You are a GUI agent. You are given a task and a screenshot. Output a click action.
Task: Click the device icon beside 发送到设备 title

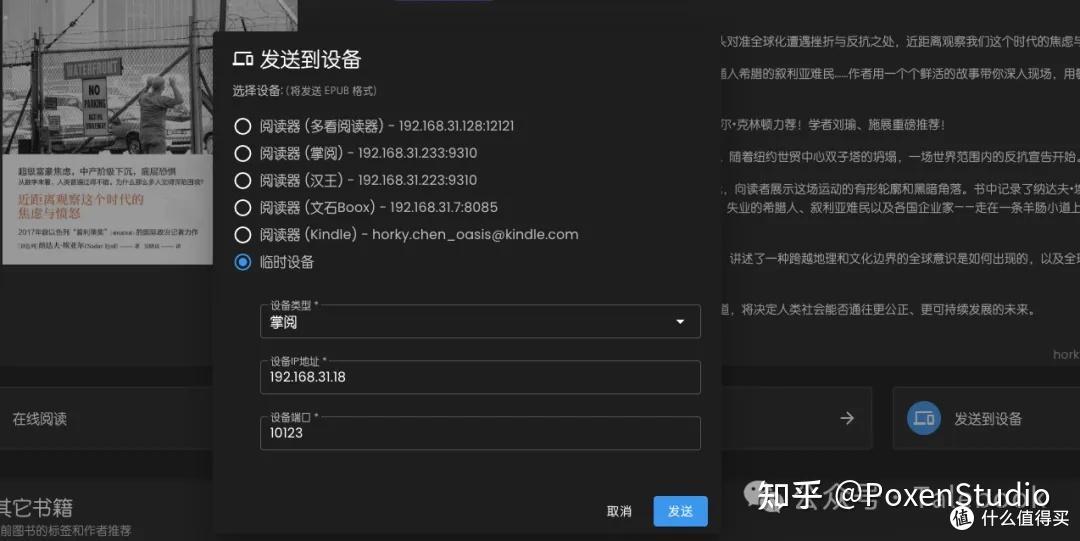click(243, 59)
